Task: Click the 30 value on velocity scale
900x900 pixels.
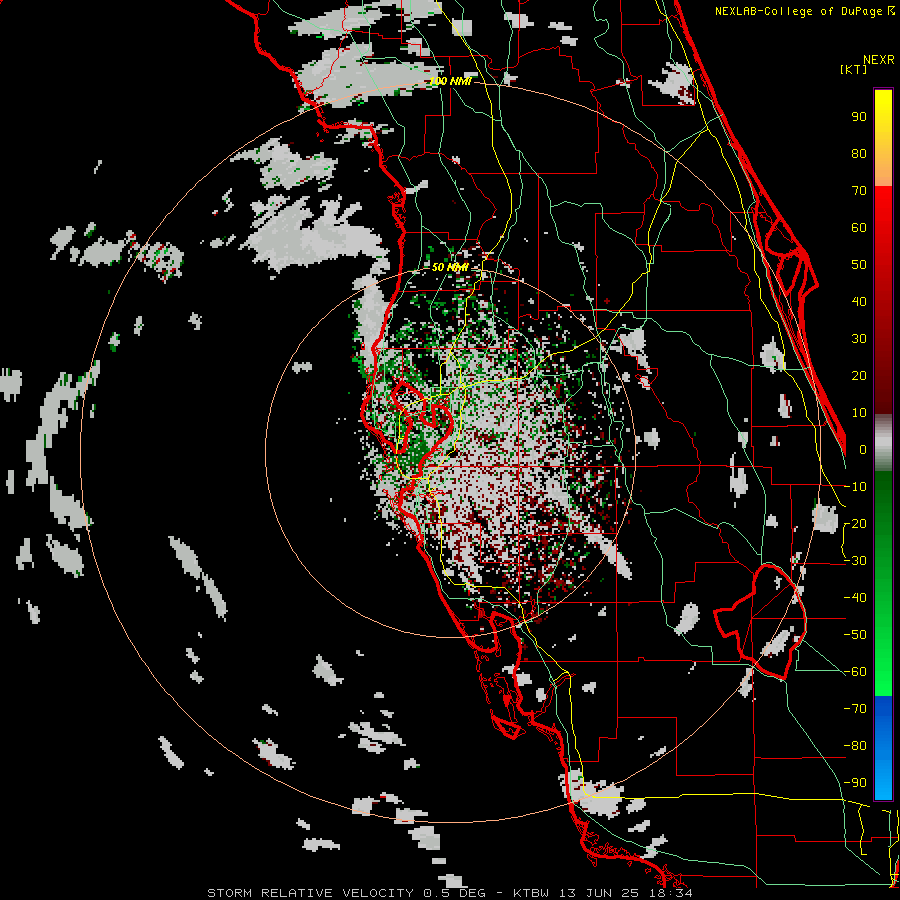Action: click(859, 339)
